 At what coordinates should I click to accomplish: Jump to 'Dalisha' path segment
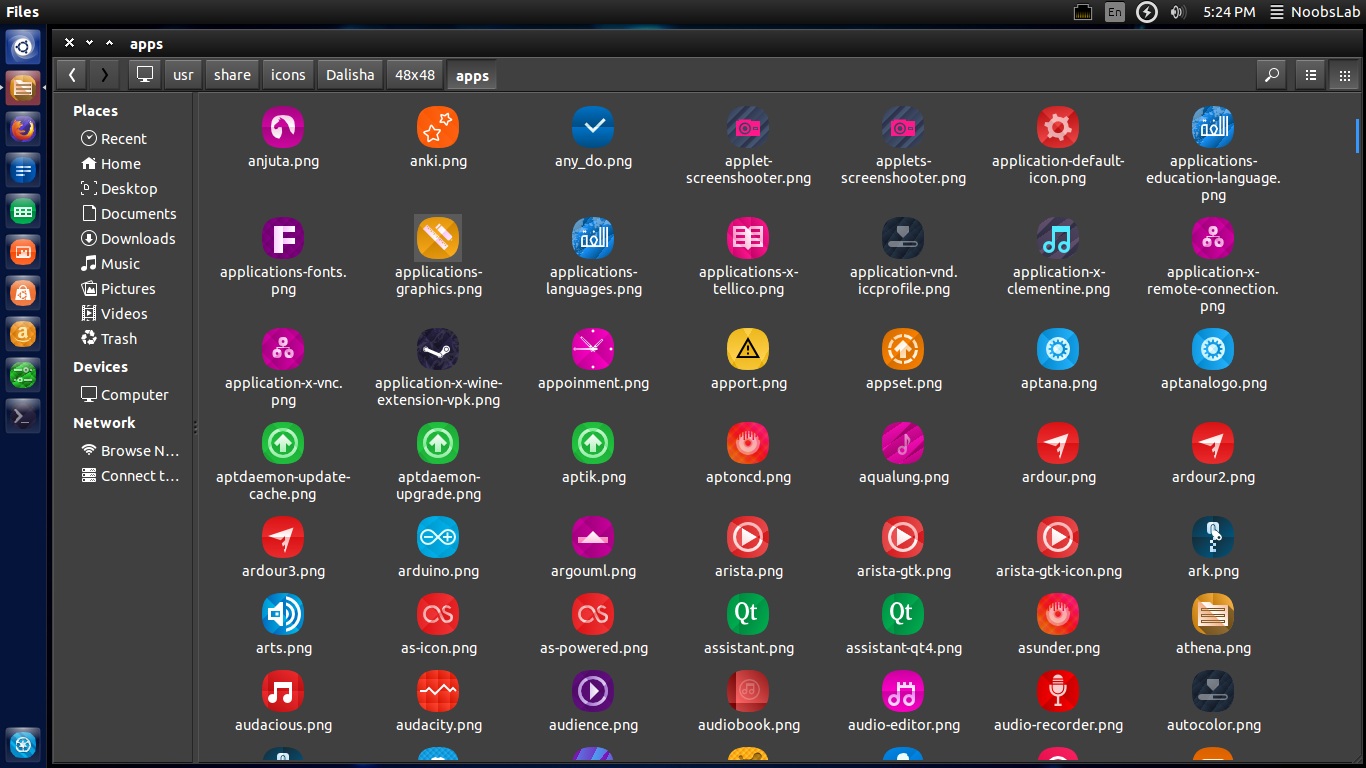[x=350, y=74]
